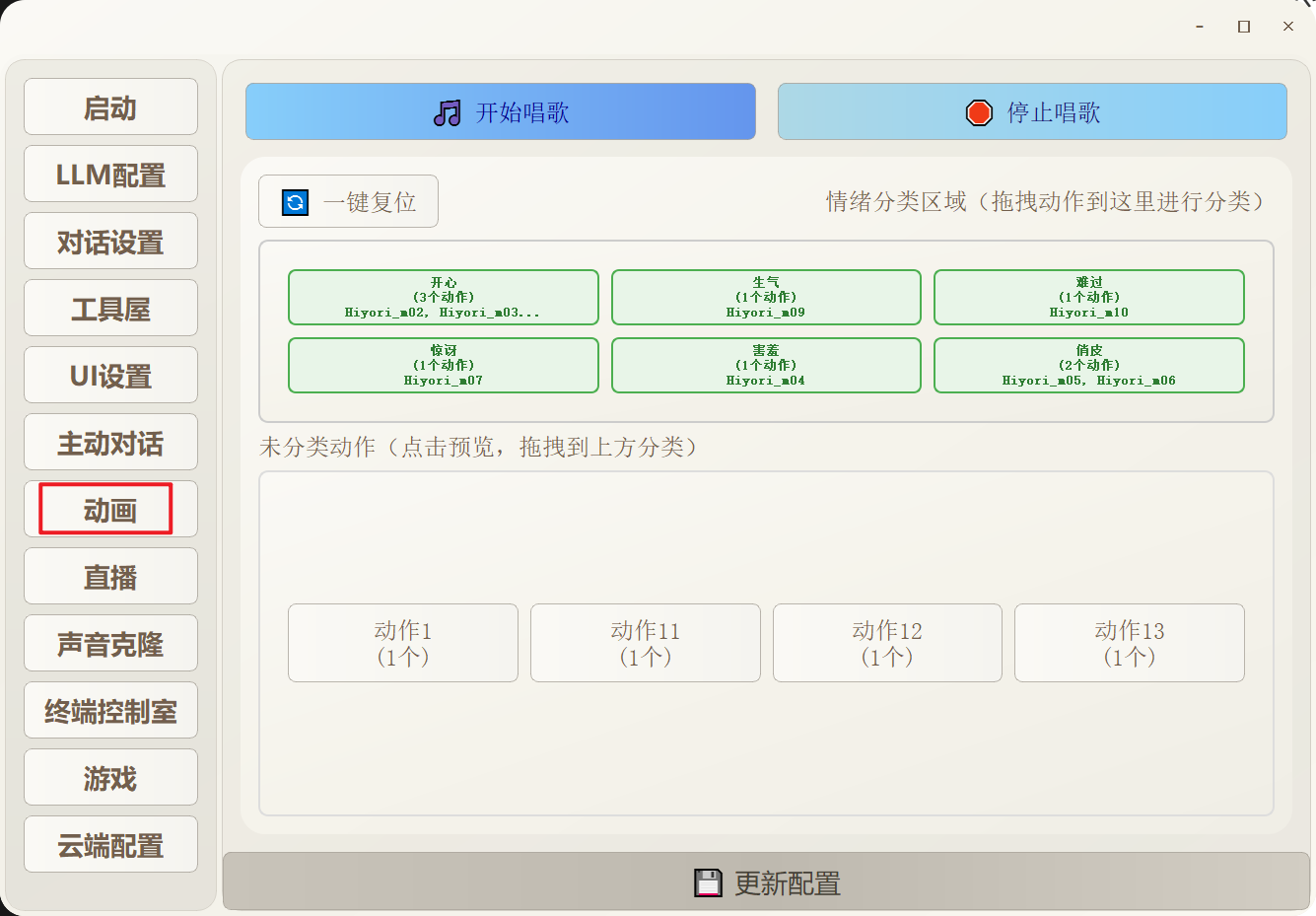Click the refresh icon on 一键复位 button
The height and width of the screenshot is (916, 1316).
[x=292, y=201]
